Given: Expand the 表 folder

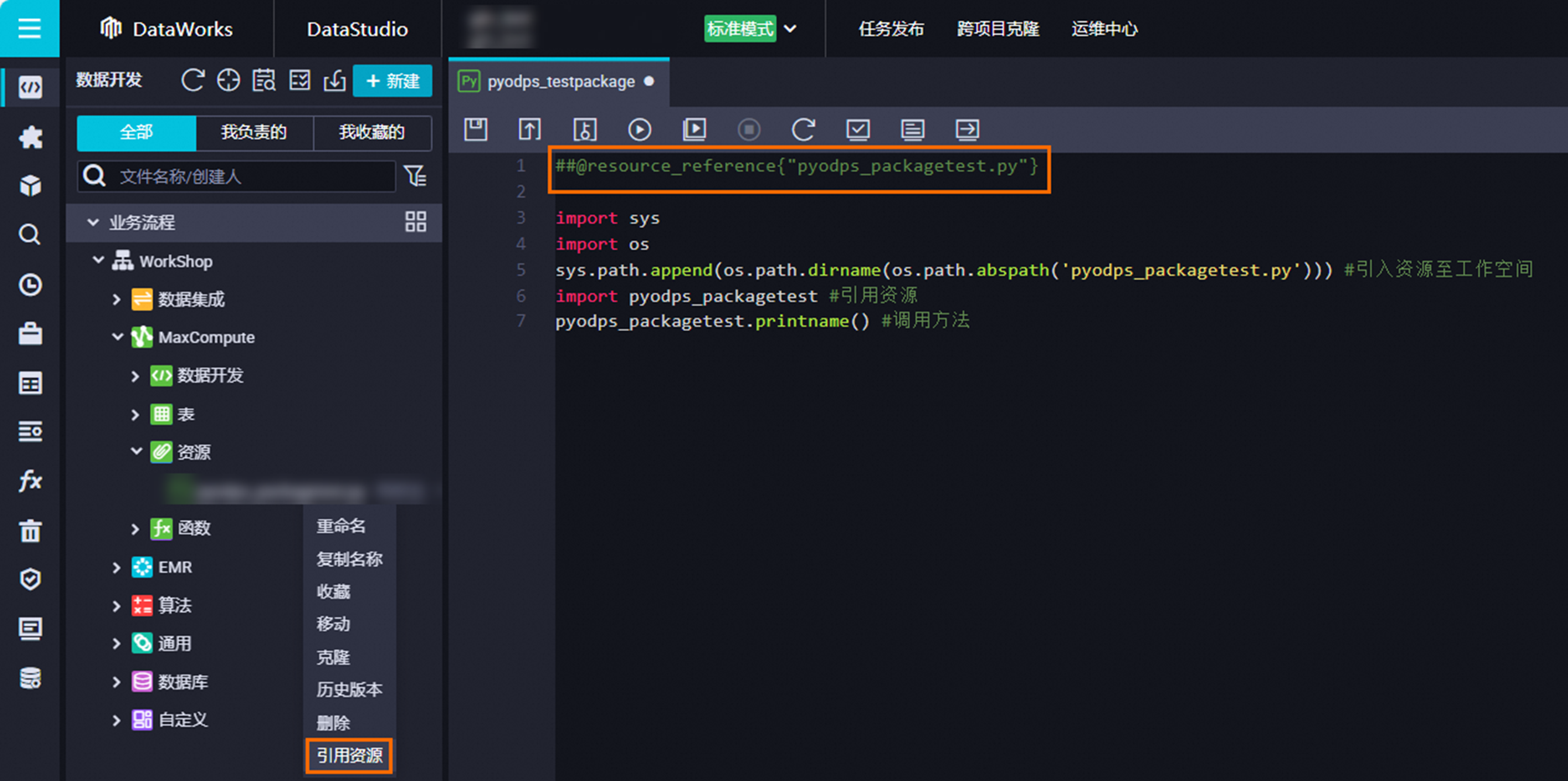Looking at the screenshot, I should 135,414.
